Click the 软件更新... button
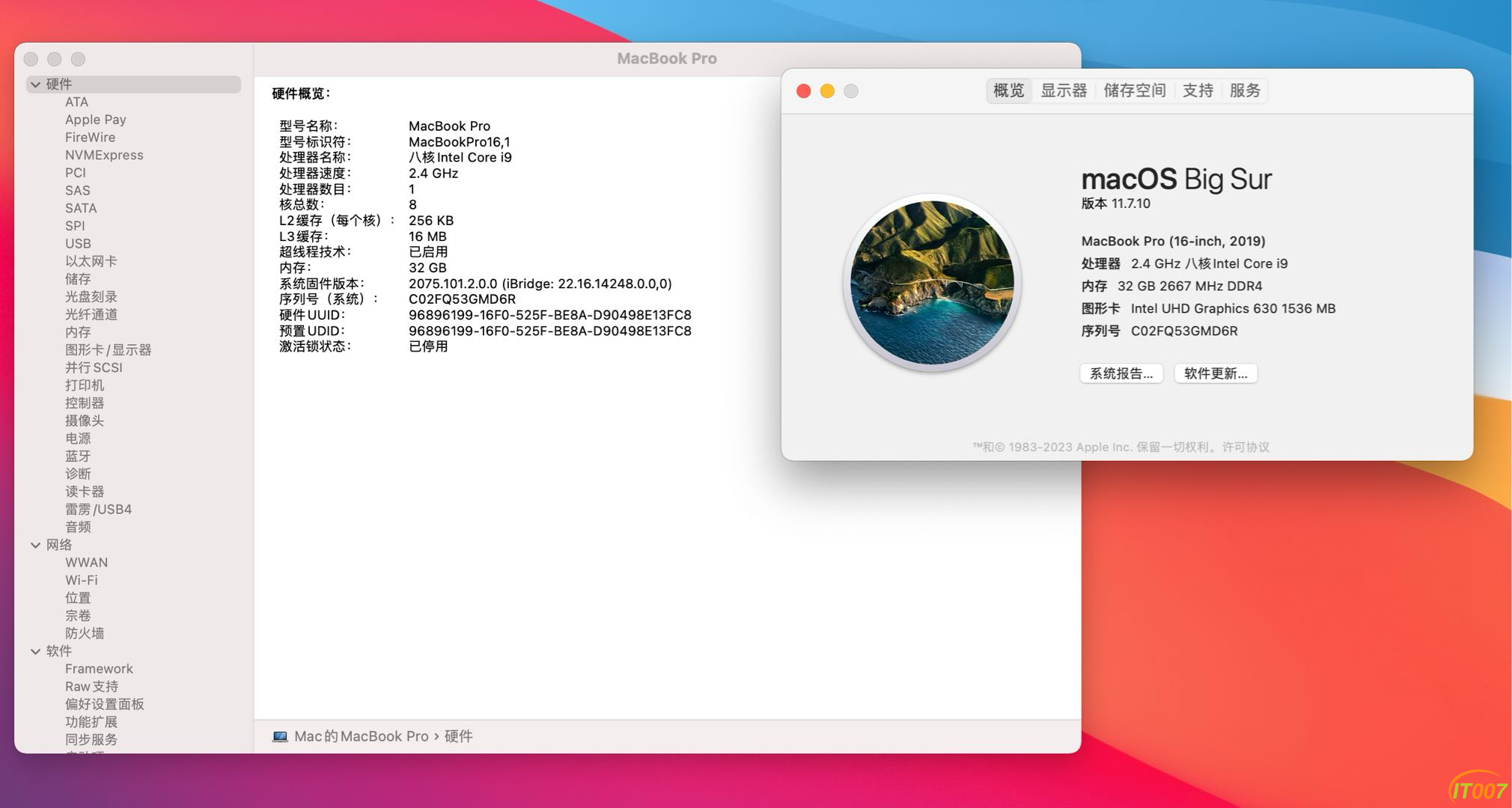This screenshot has height=808, width=1512. (x=1215, y=373)
